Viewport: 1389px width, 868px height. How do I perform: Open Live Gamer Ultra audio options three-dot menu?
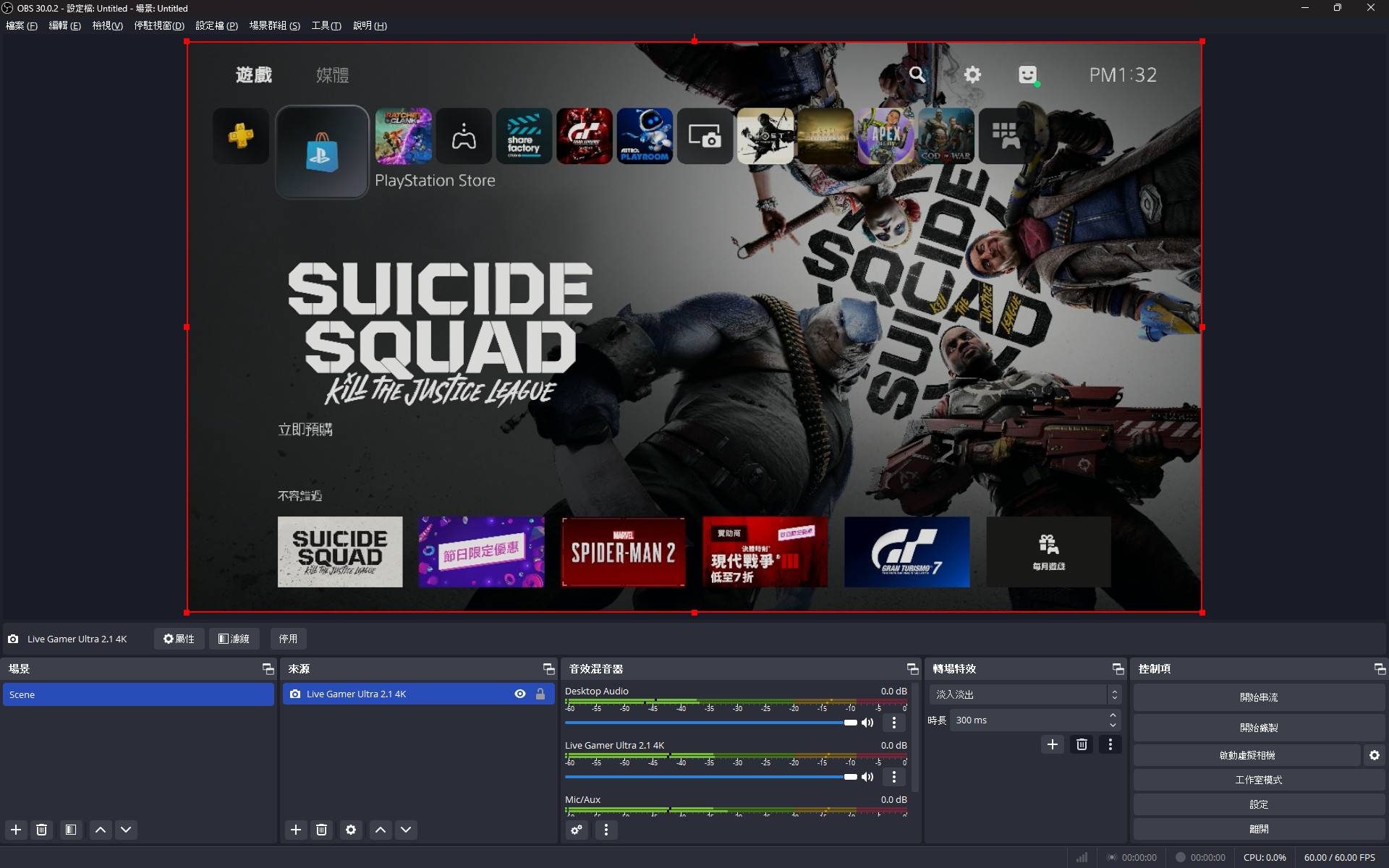tap(894, 777)
